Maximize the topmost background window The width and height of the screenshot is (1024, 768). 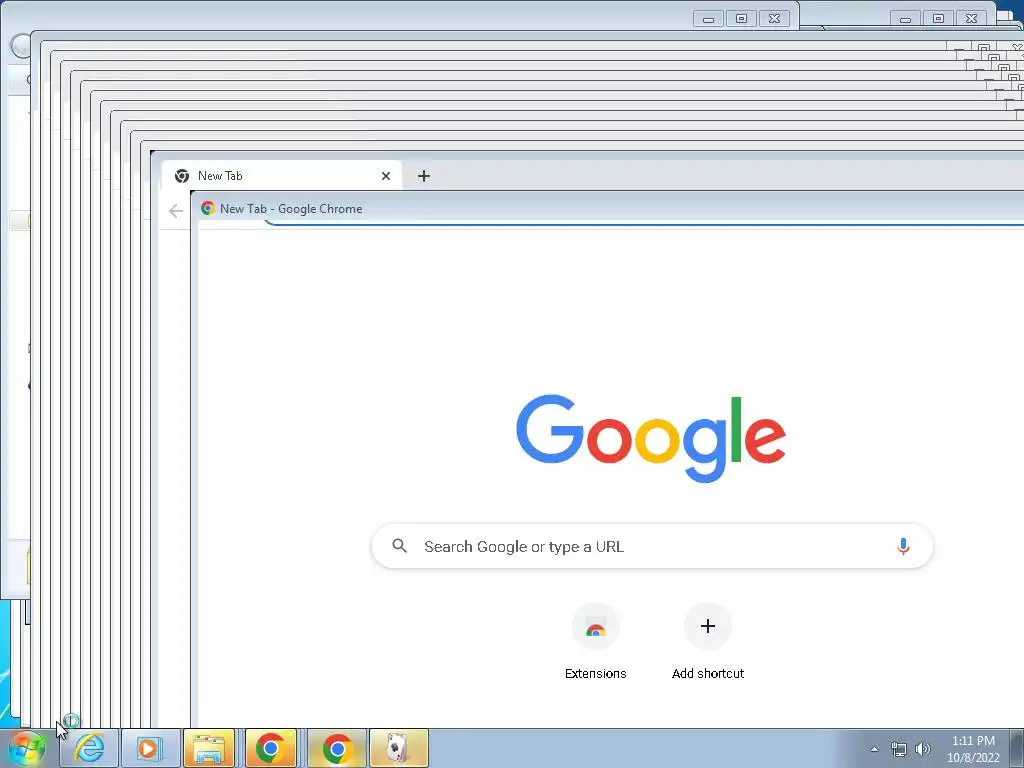coord(741,19)
